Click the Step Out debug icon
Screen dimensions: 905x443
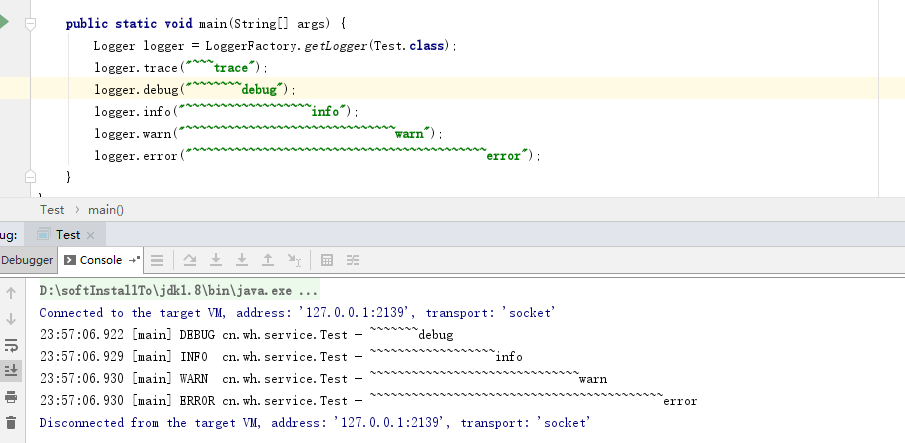[x=267, y=260]
